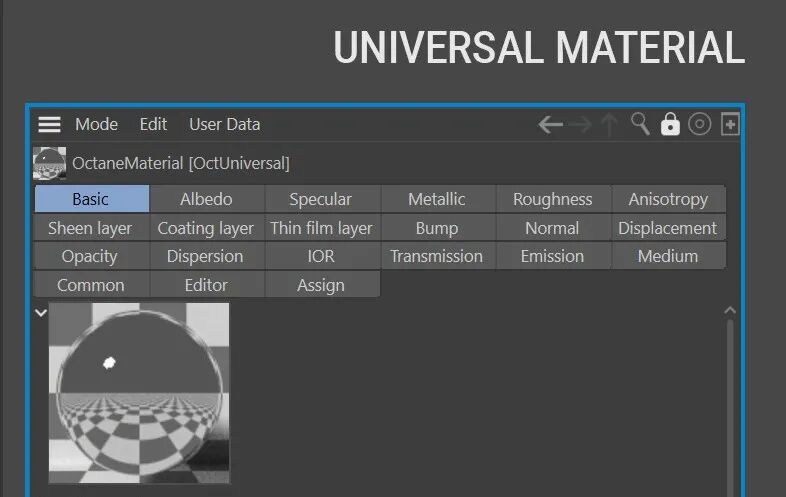786x497 pixels.
Task: Open the Sheen layer tab
Action: tap(92, 228)
